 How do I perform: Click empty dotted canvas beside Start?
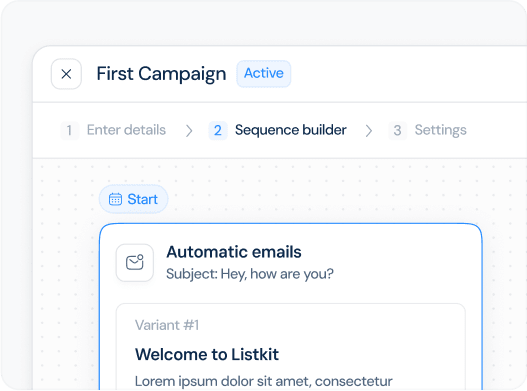(x=302, y=195)
